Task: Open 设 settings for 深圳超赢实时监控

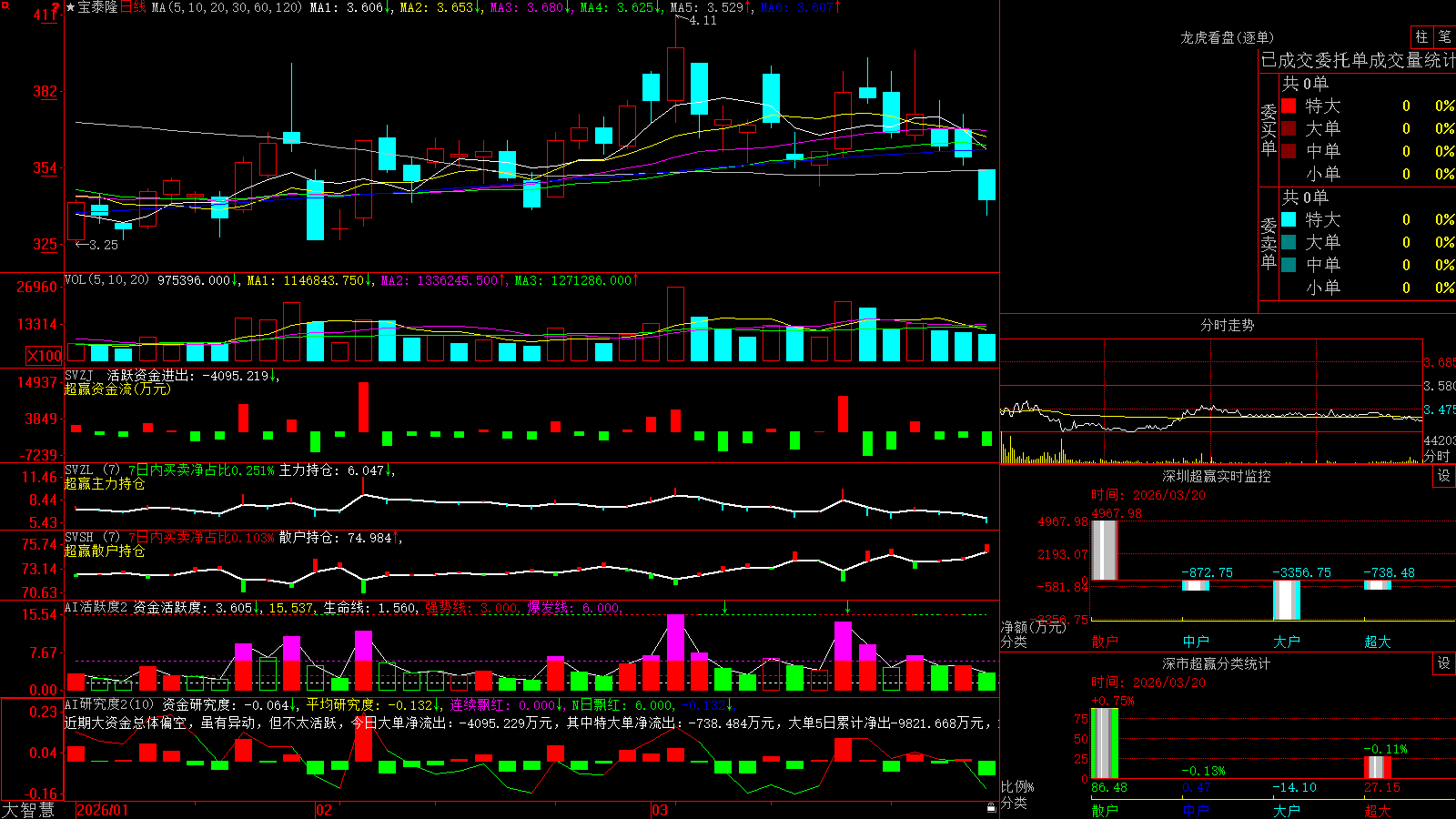Action: coord(1444,476)
